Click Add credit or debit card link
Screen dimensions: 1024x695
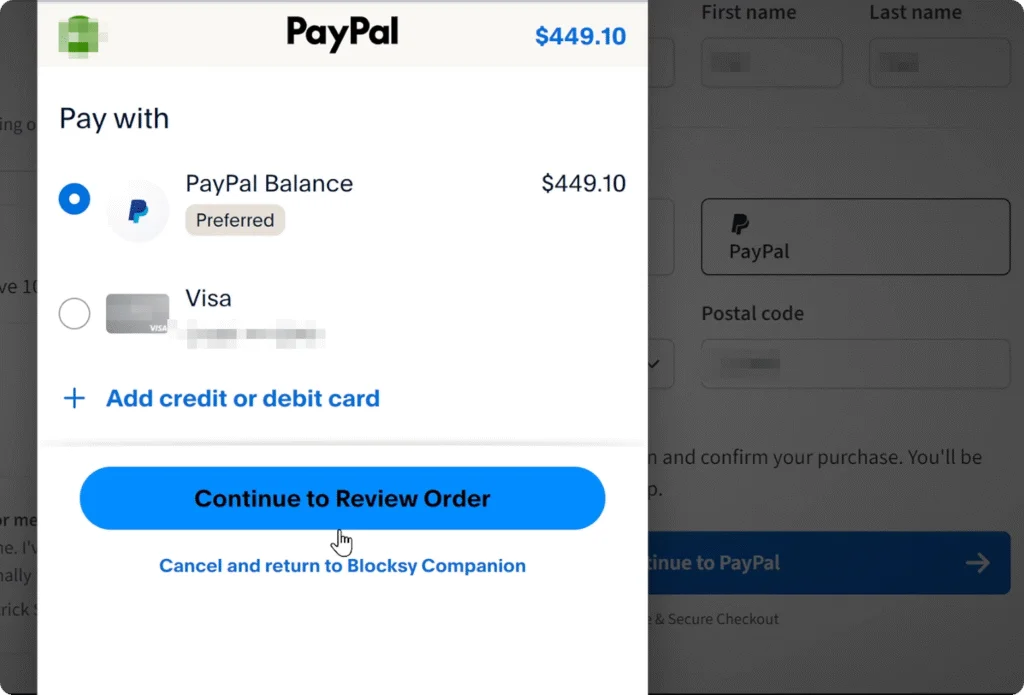242,398
